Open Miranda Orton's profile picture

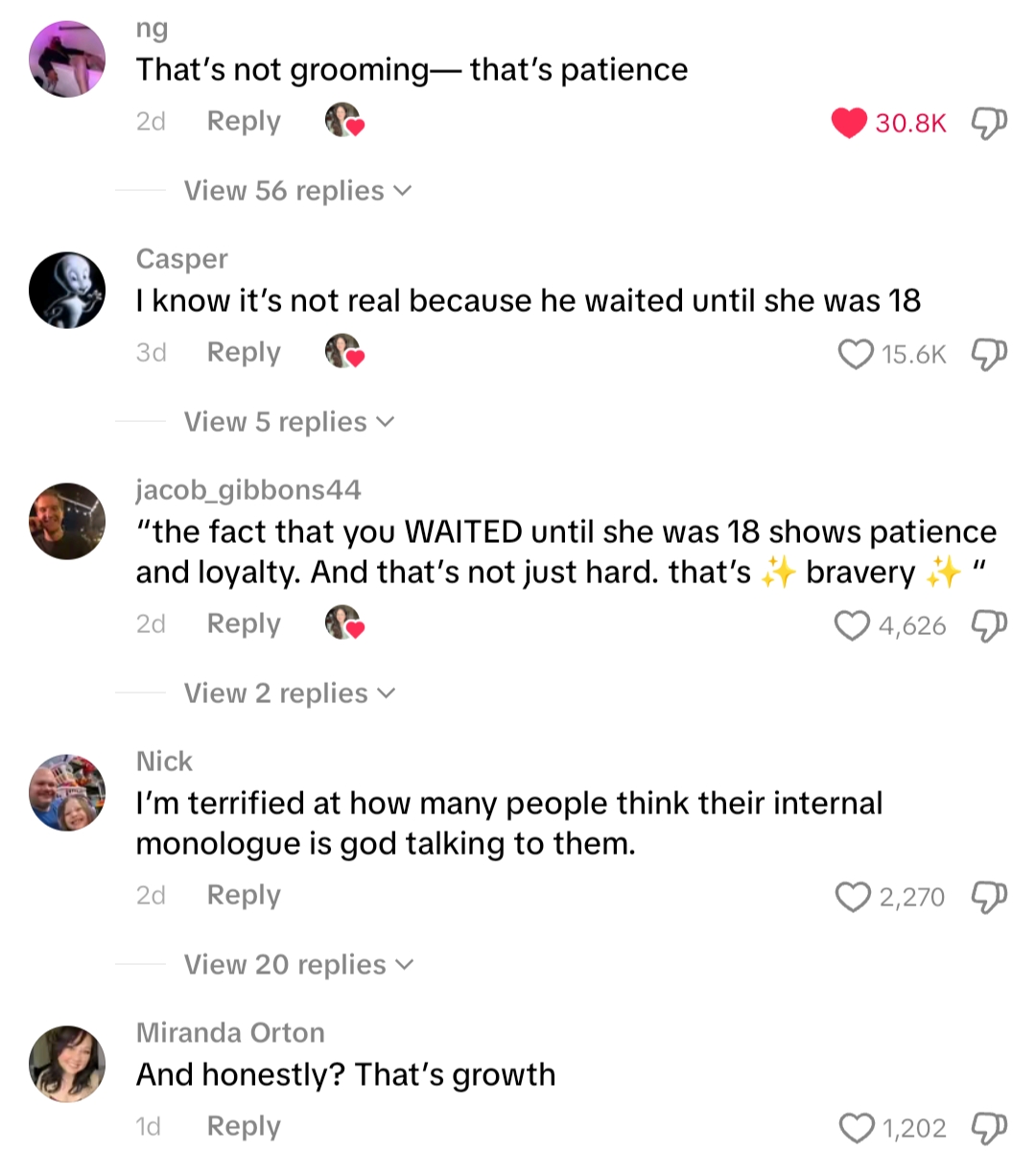(67, 1064)
